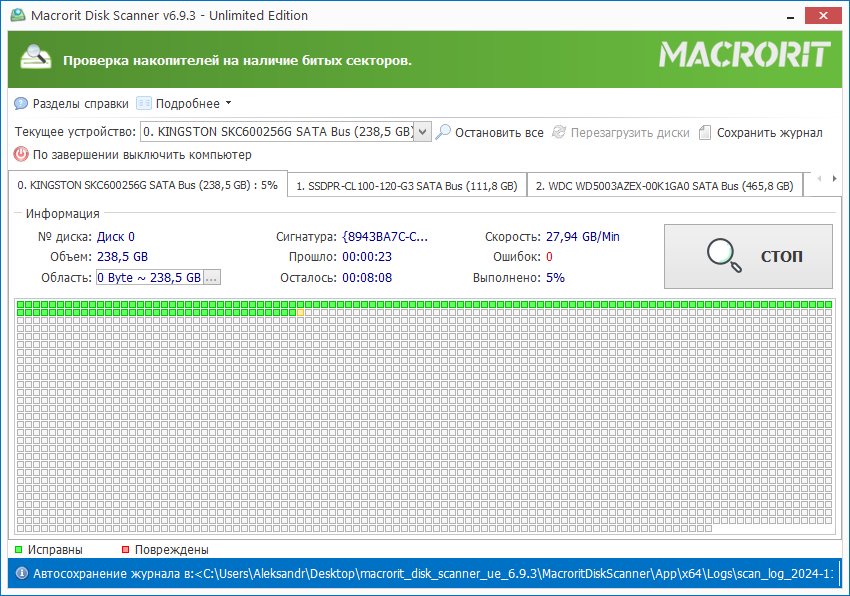Click the Область range field 0 Byte ~ 238,5 GB
850x596 pixels.
click(x=150, y=277)
